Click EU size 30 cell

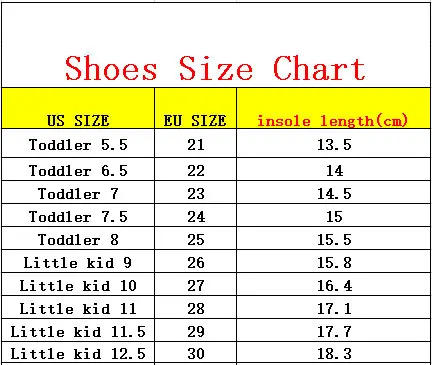pos(196,353)
